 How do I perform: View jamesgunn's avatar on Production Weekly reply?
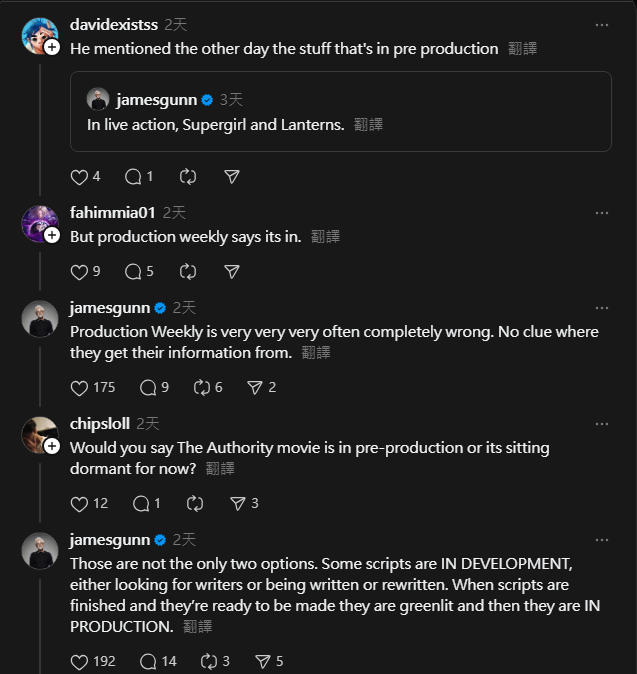(40, 319)
